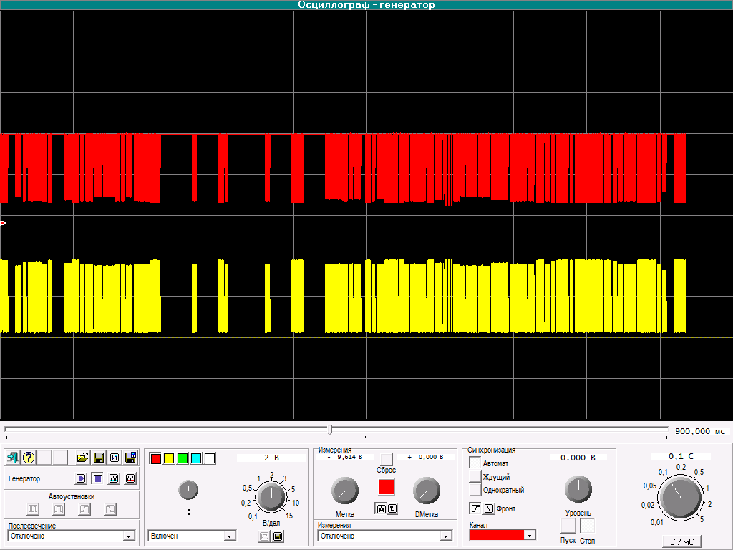The image size is (733, 550).
Task: Click the open folder icon
Action: (x=82, y=457)
